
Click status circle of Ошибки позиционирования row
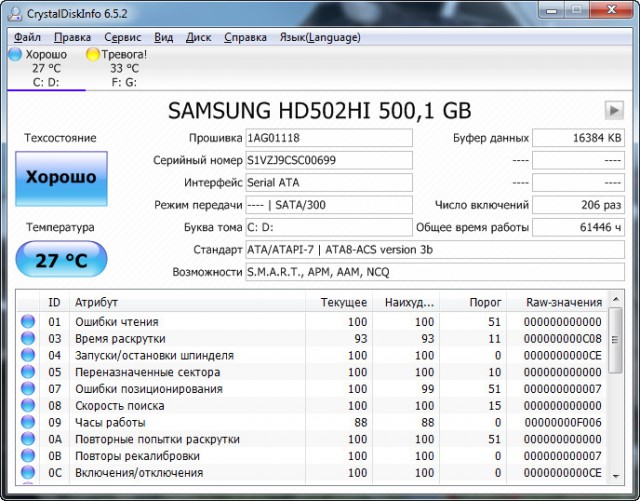tap(28, 388)
